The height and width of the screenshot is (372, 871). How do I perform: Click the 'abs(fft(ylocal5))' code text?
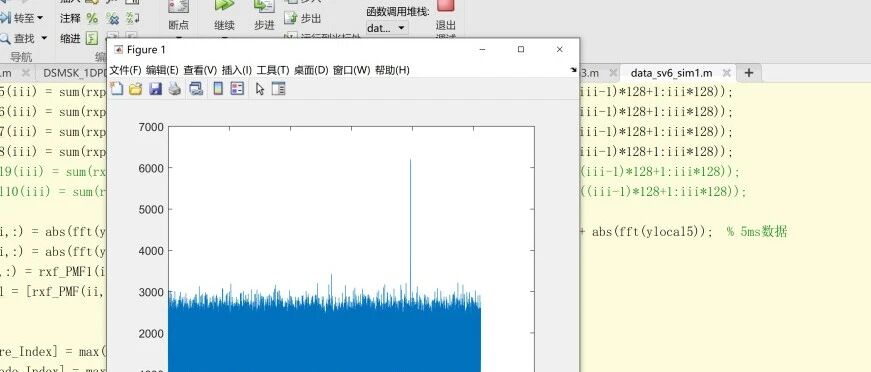coord(649,232)
